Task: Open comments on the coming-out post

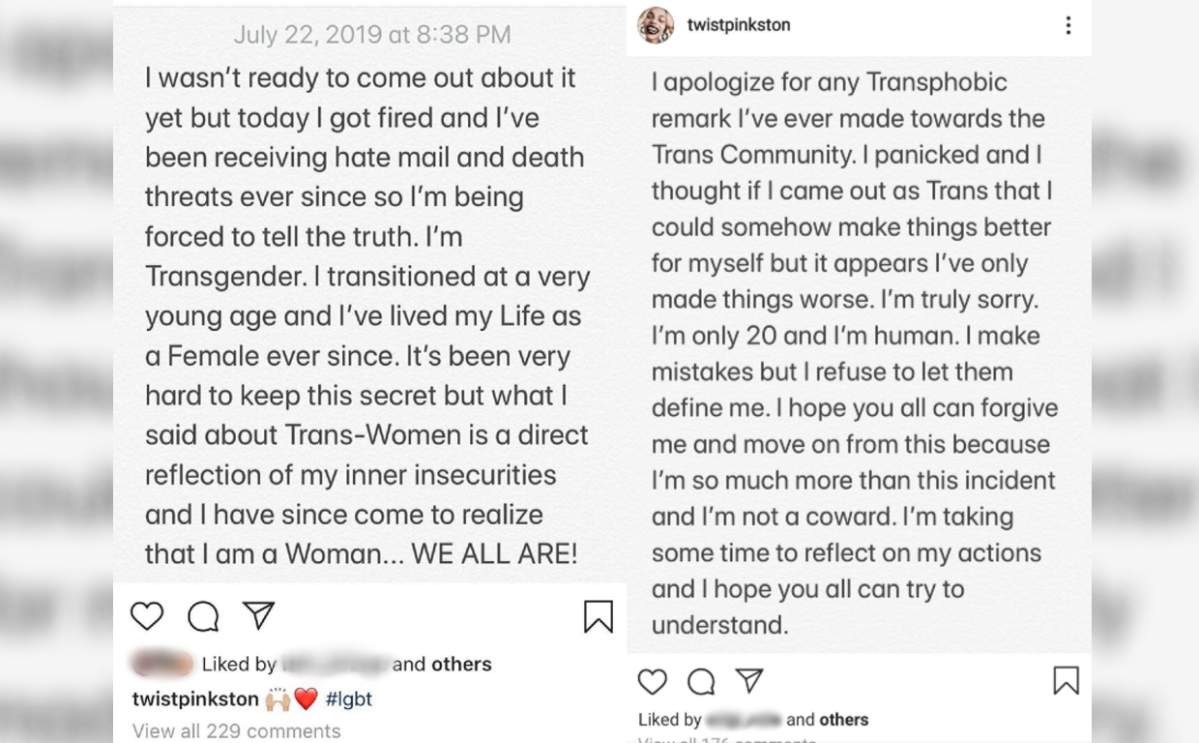Action: 205,617
